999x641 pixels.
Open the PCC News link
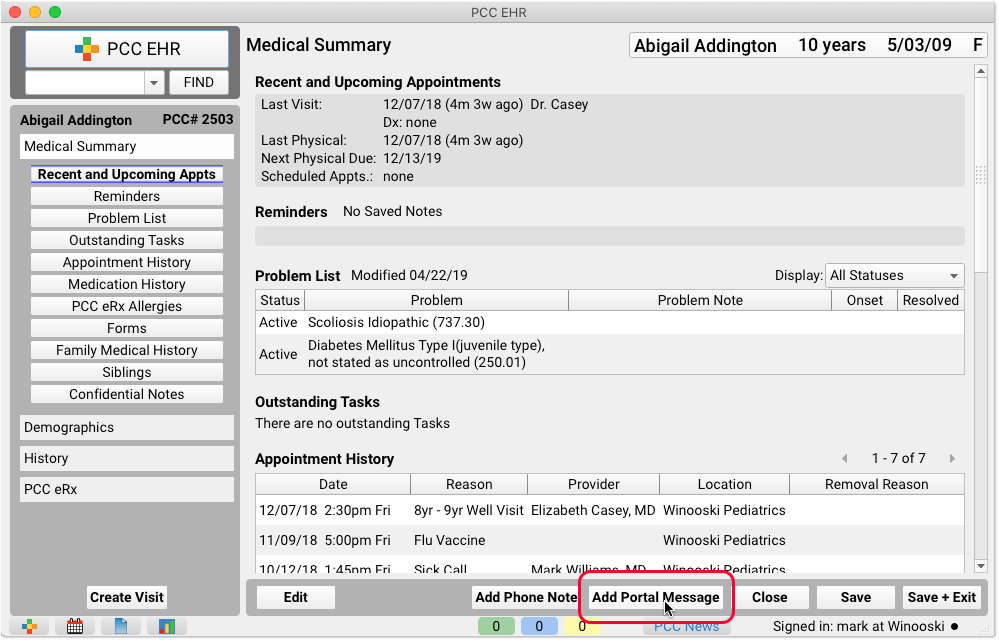pyautogui.click(x=686, y=627)
